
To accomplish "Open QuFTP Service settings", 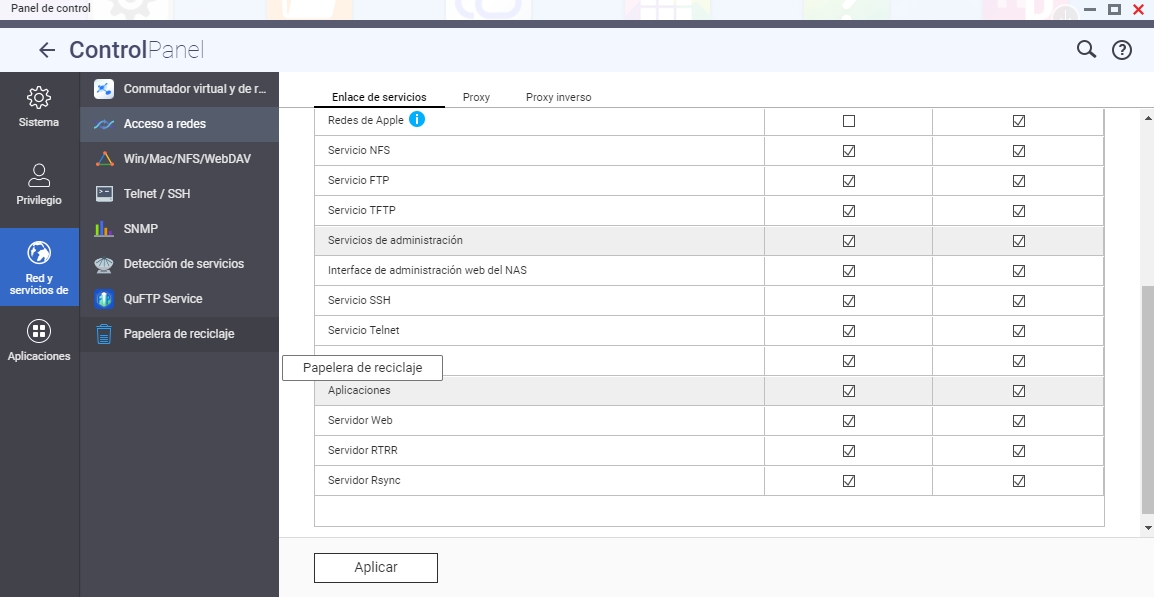I will 162,299.
